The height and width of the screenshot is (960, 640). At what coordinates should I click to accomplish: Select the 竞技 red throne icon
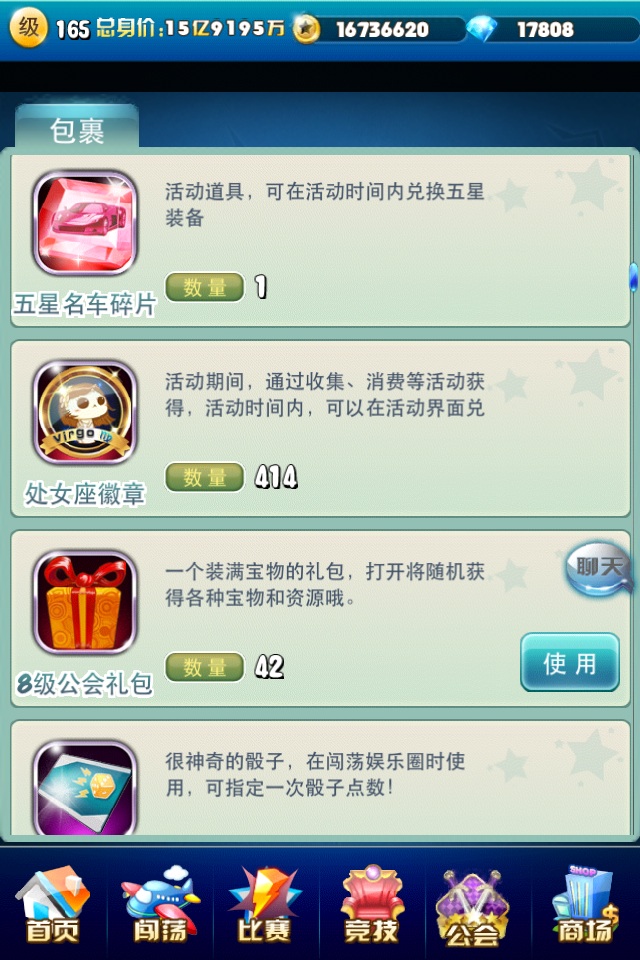tap(372, 905)
